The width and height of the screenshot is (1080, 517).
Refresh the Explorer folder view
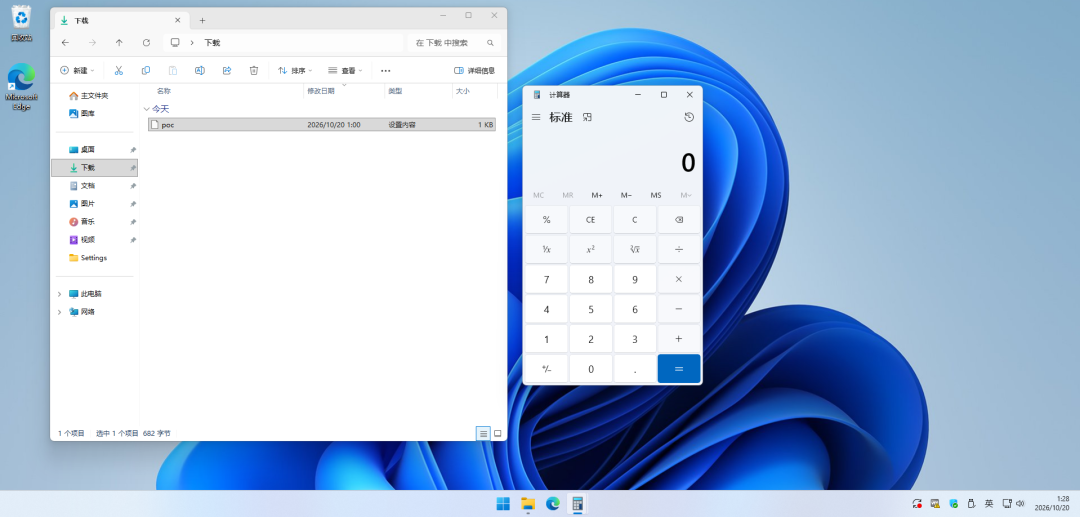click(x=146, y=43)
